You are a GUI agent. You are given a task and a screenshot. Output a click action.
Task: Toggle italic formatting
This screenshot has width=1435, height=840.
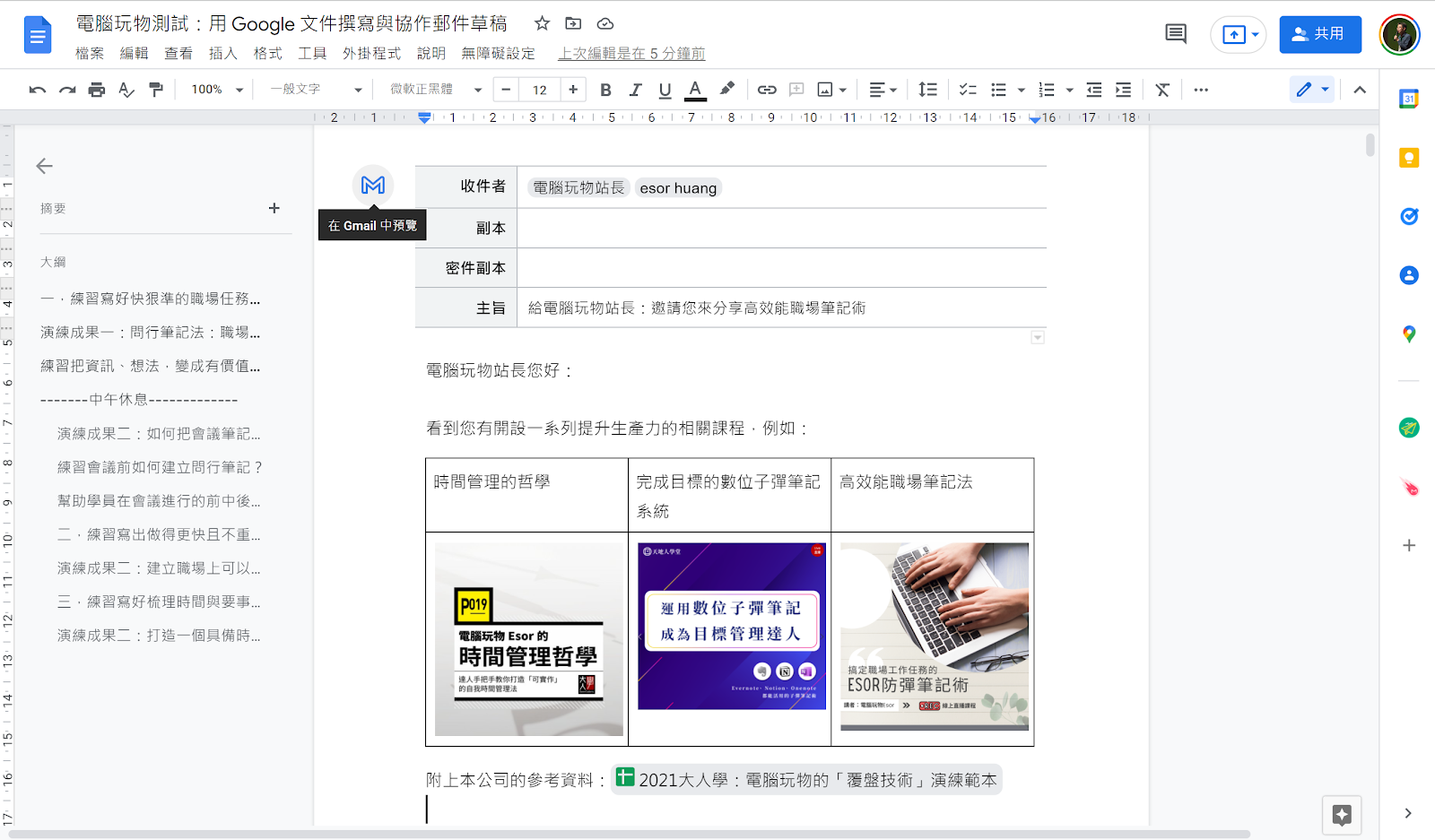coord(635,90)
